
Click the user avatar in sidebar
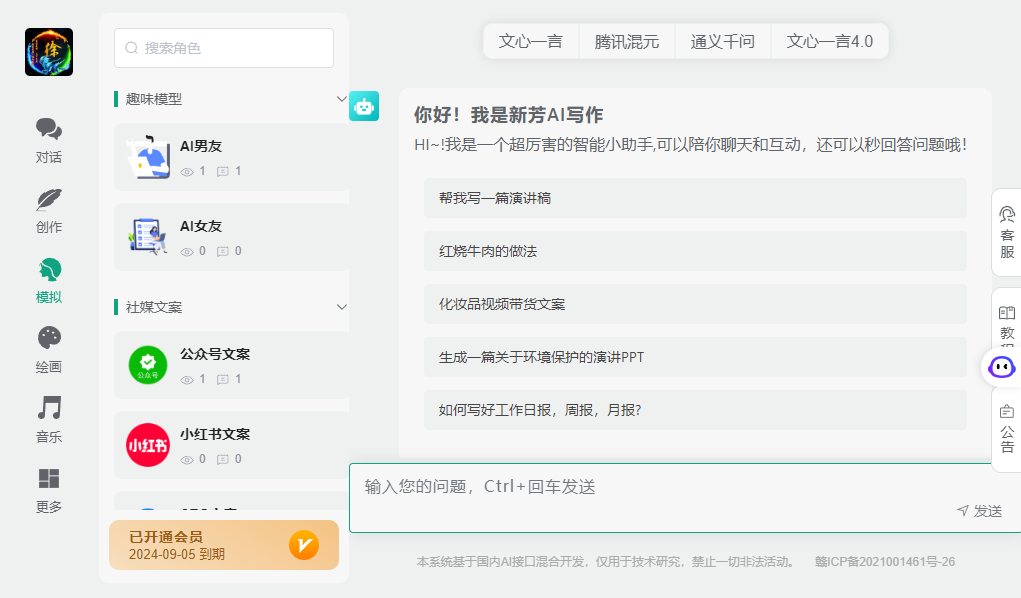click(49, 52)
